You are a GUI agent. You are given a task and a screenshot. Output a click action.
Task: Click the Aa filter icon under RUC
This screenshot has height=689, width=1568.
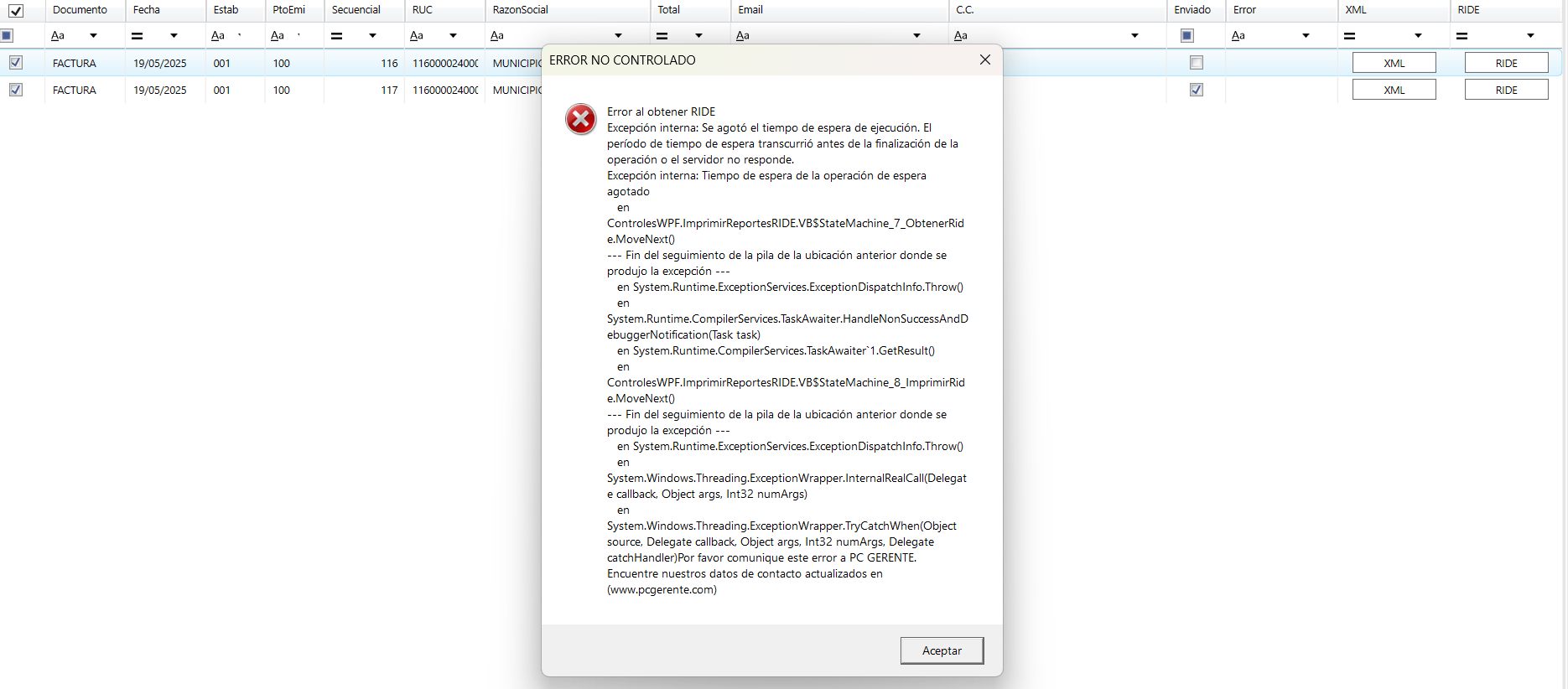pyautogui.click(x=417, y=35)
